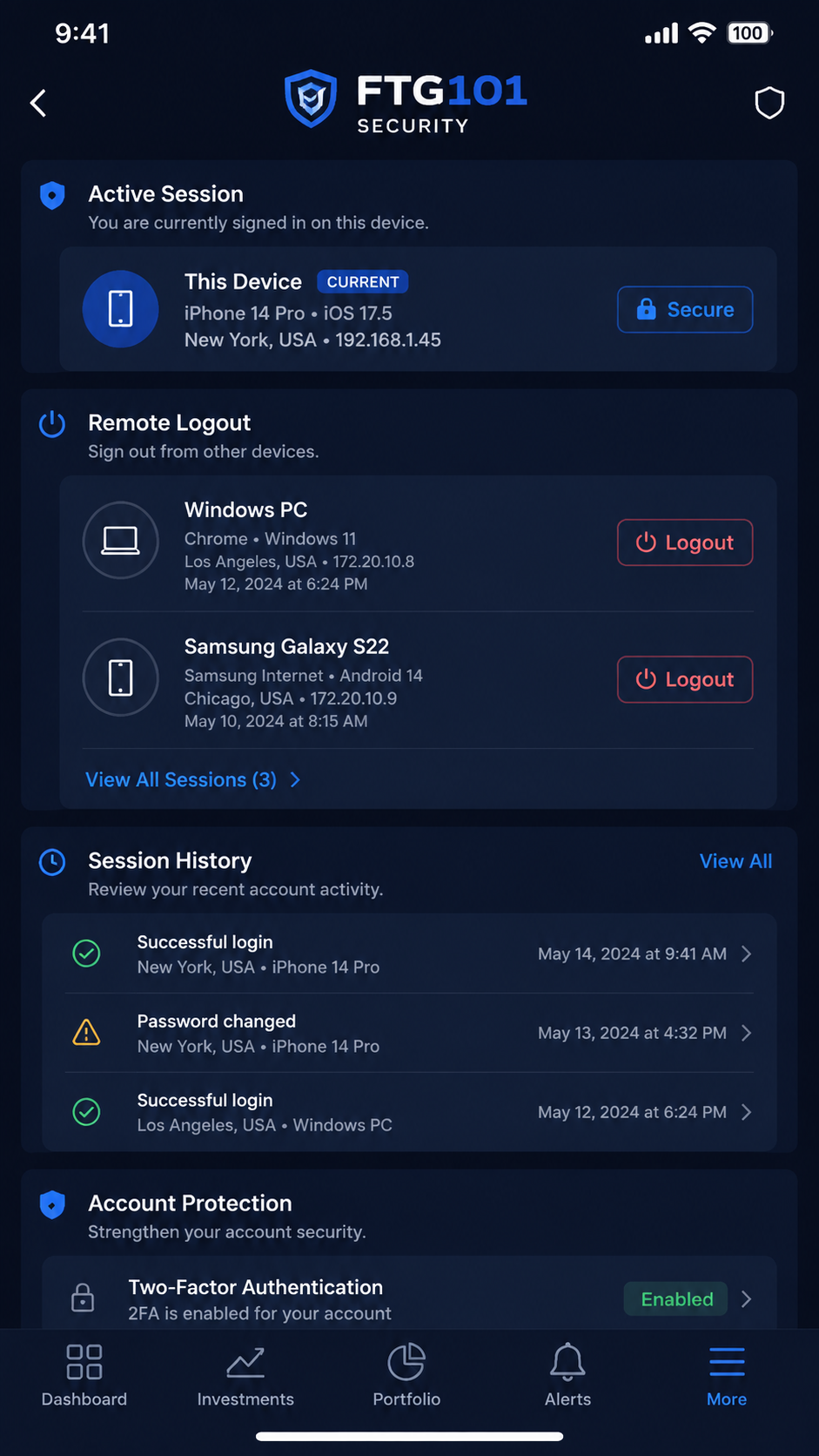Image resolution: width=819 pixels, height=1456 pixels.
Task: Tap the green check beside the May 12 login
Action: coord(86,1112)
